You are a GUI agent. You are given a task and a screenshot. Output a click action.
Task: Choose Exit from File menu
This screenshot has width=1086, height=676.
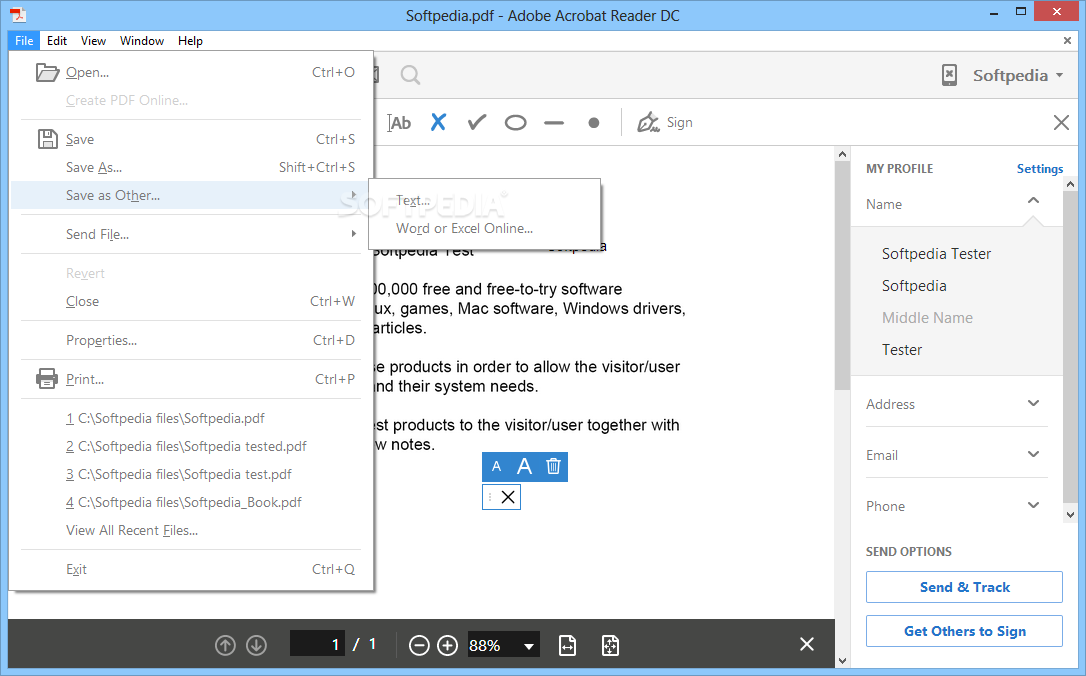click(x=192, y=569)
